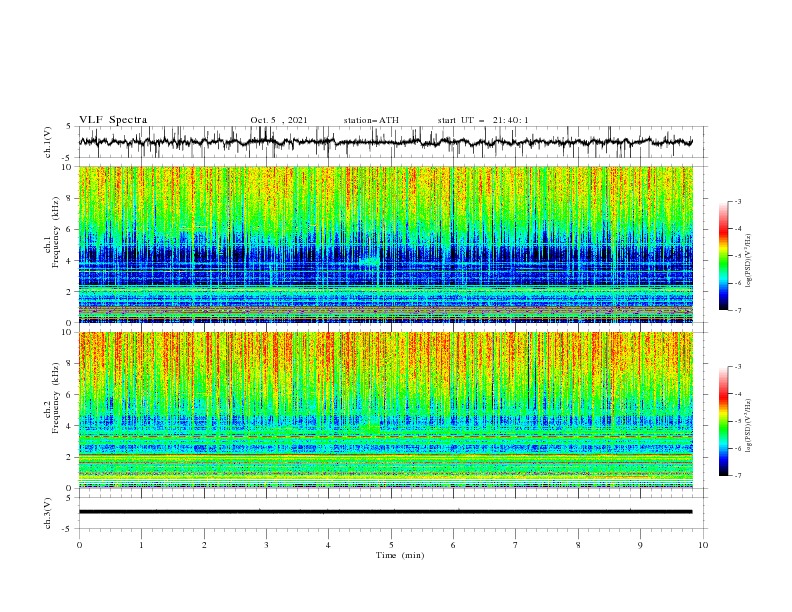
Task: Click the time axis tick label '0'
Action: pos(79,545)
